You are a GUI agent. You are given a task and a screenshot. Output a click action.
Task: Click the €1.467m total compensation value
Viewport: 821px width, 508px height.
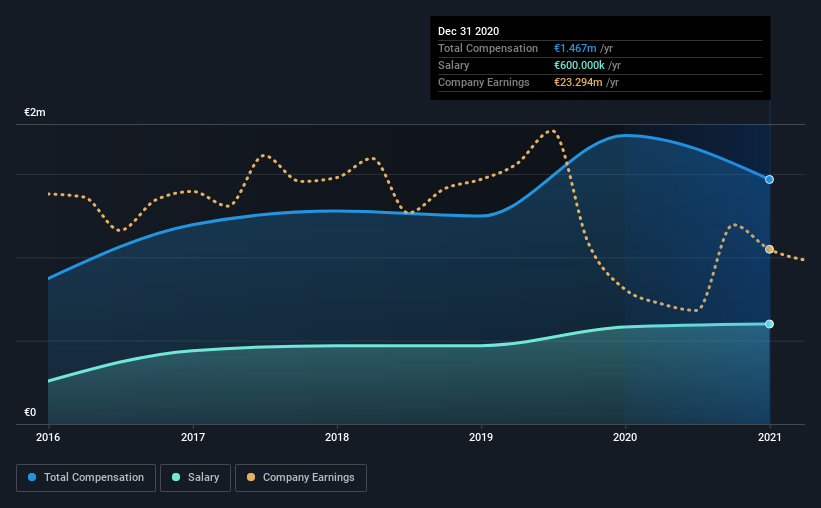coord(575,48)
